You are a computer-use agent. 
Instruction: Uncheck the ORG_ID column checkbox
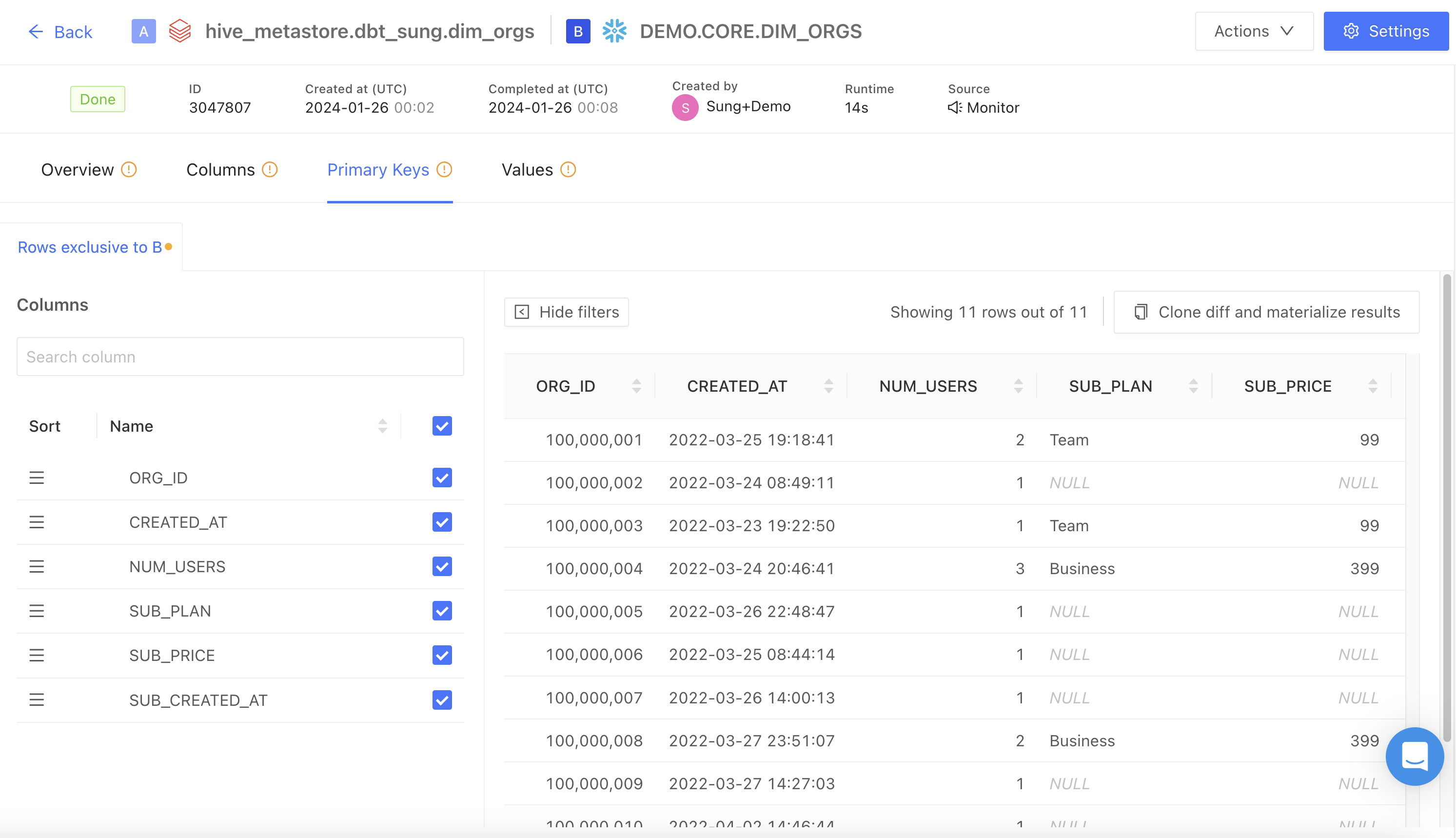[x=442, y=478]
